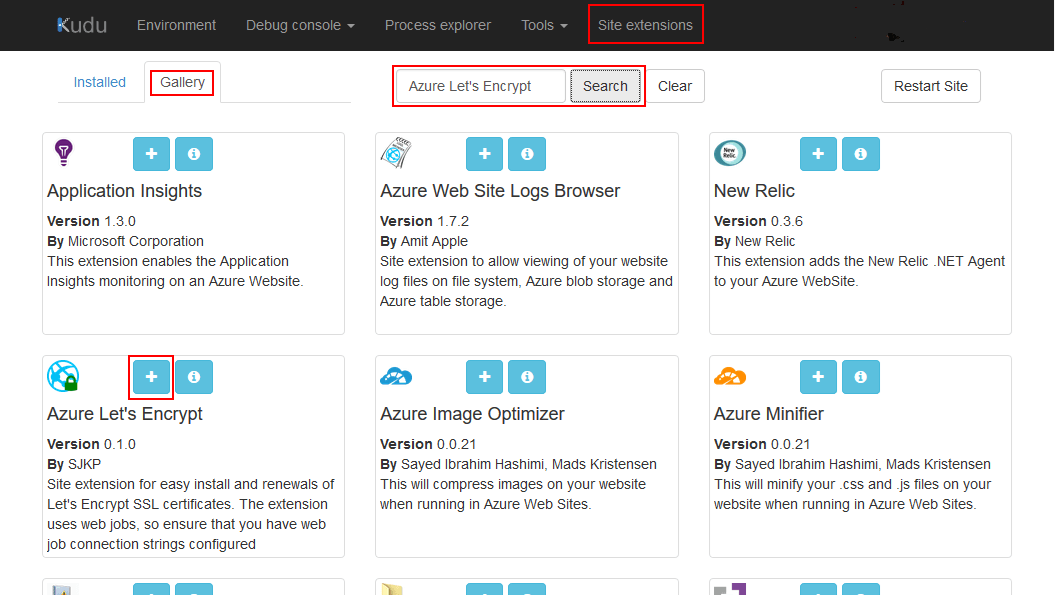The height and width of the screenshot is (595, 1055).
Task: Click 'Version 0.1.0' text
Action: pos(92,444)
